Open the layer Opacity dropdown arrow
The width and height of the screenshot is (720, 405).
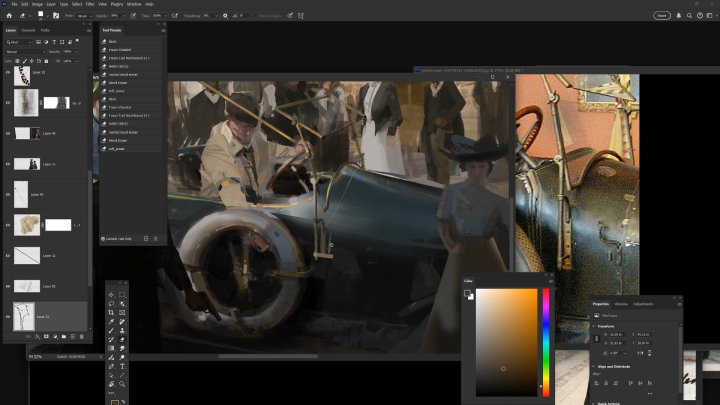click(x=76, y=51)
